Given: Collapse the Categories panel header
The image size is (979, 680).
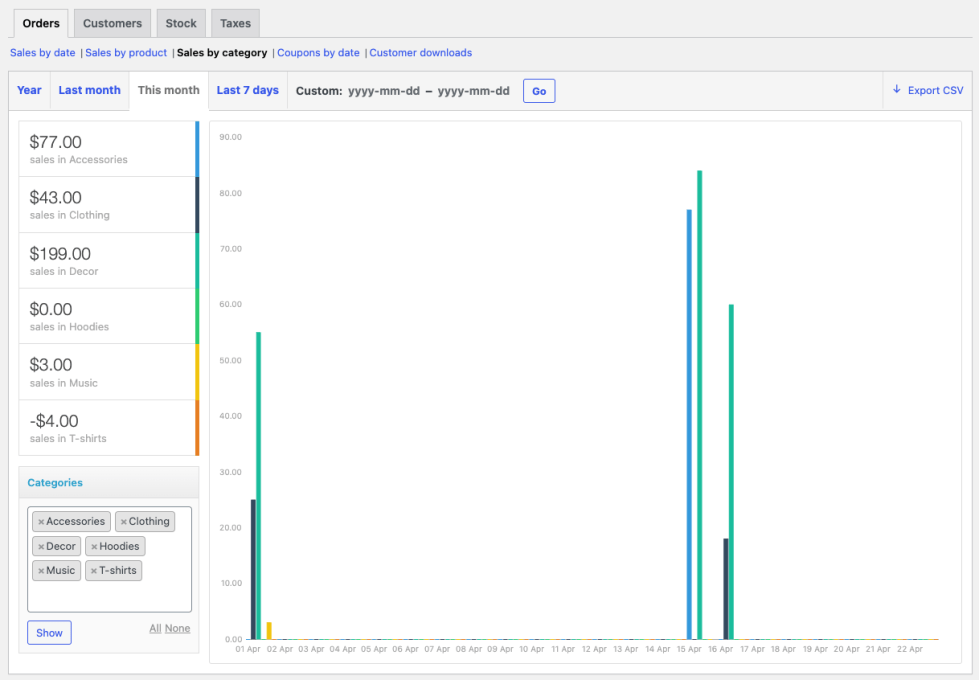Looking at the screenshot, I should click(108, 483).
